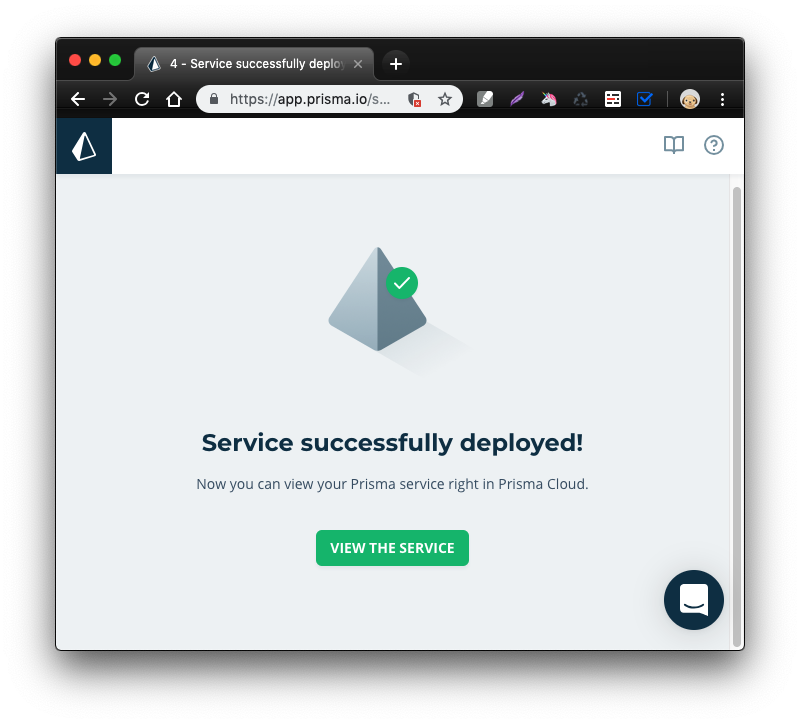This screenshot has height=724, width=800.
Task: Click the unicorn extension icon
Action: [x=549, y=99]
